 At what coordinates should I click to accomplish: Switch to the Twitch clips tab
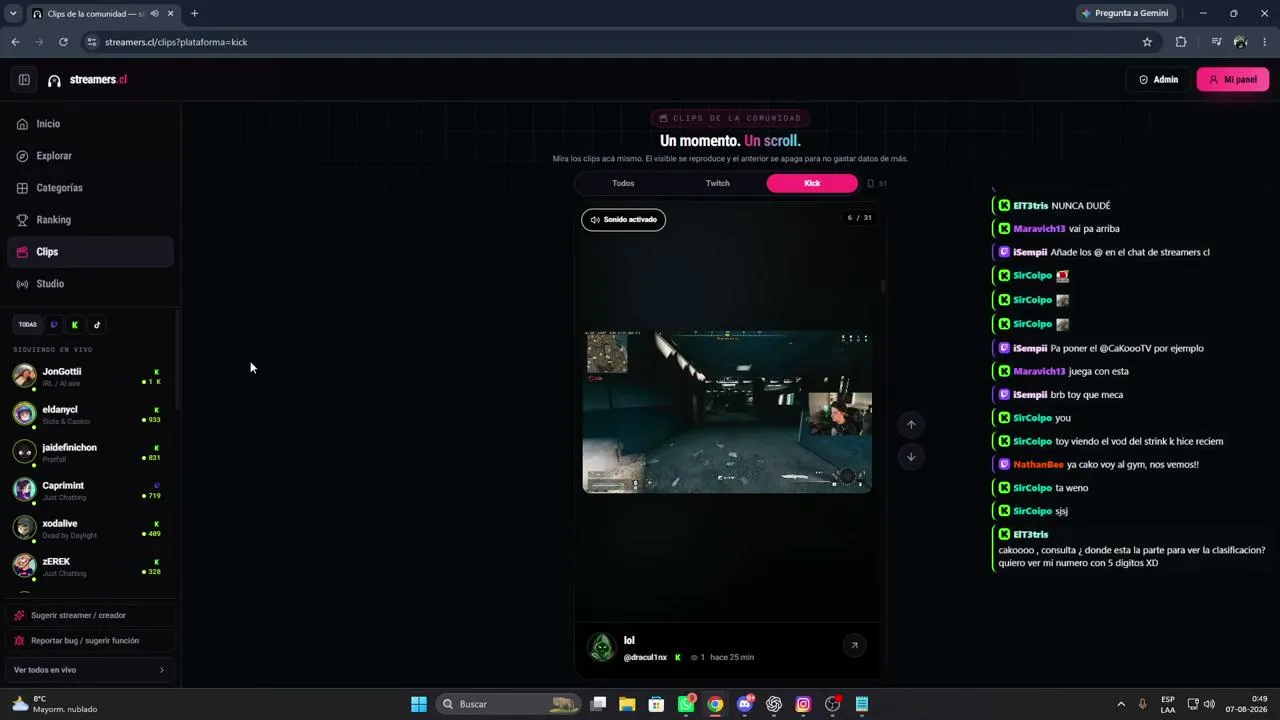click(x=718, y=184)
